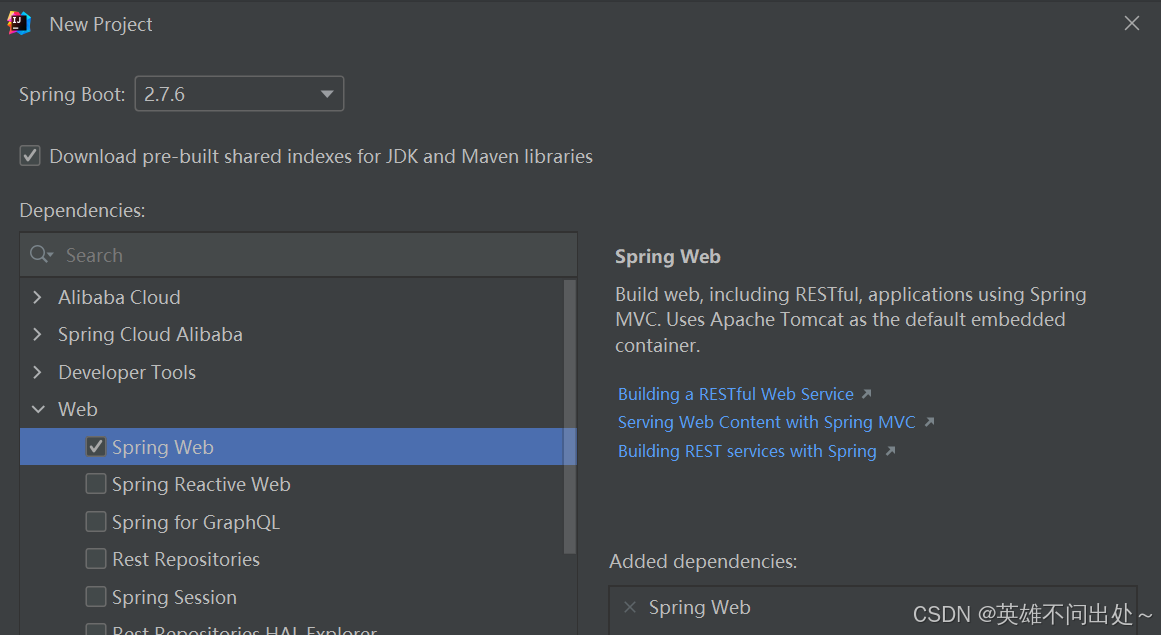The width and height of the screenshot is (1161, 635).
Task: Check the Spring Session checkbox
Action: click(96, 597)
